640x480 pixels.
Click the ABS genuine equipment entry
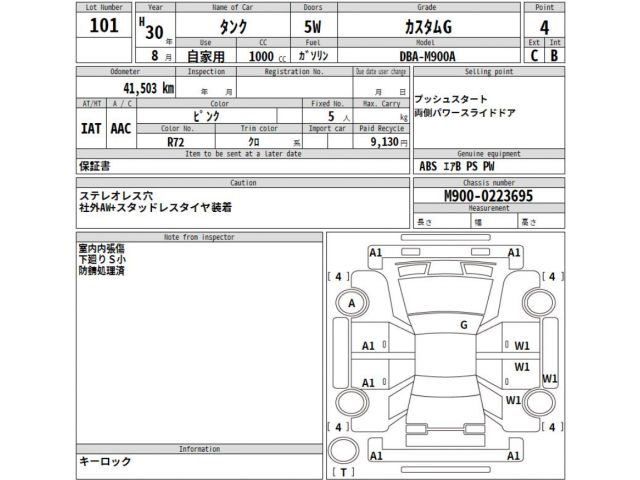(x=428, y=167)
